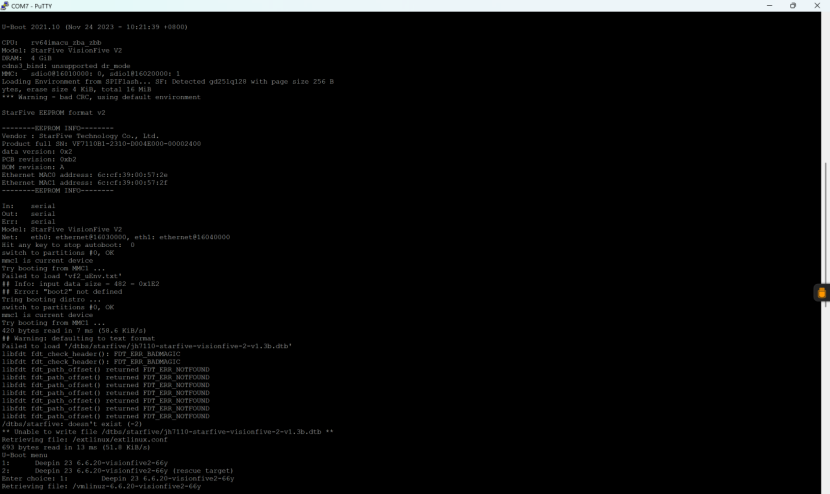Viewport: 830px width, 494px height.
Task: Click the Retrieving file vmlinuz line
Action: tap(101, 486)
